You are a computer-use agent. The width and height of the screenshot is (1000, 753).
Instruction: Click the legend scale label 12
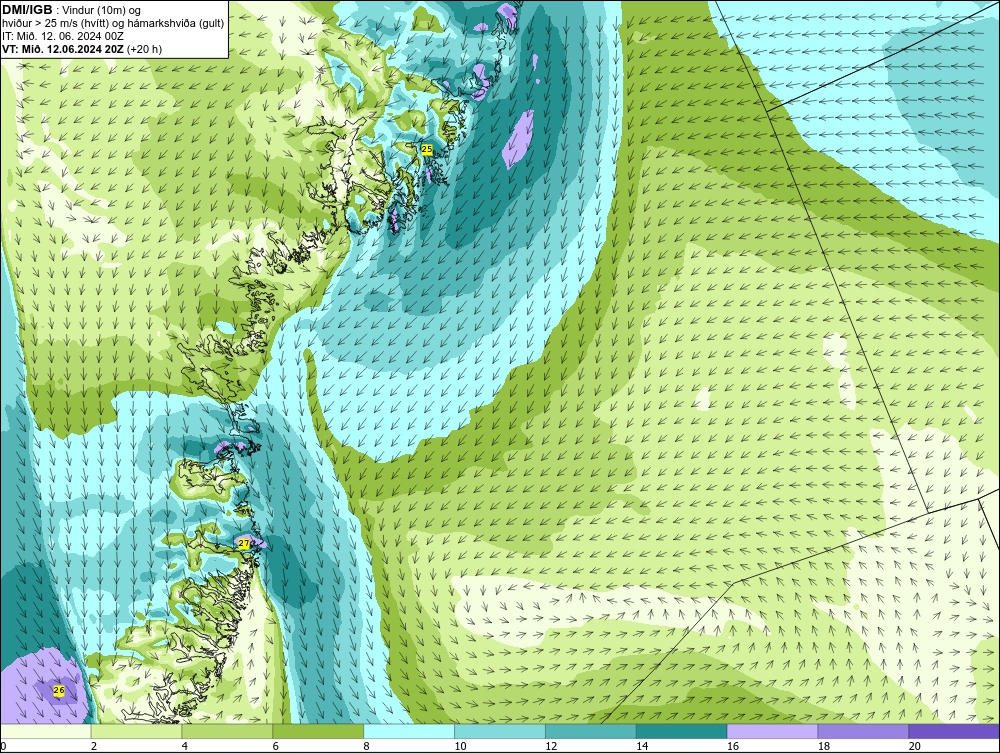[551, 746]
